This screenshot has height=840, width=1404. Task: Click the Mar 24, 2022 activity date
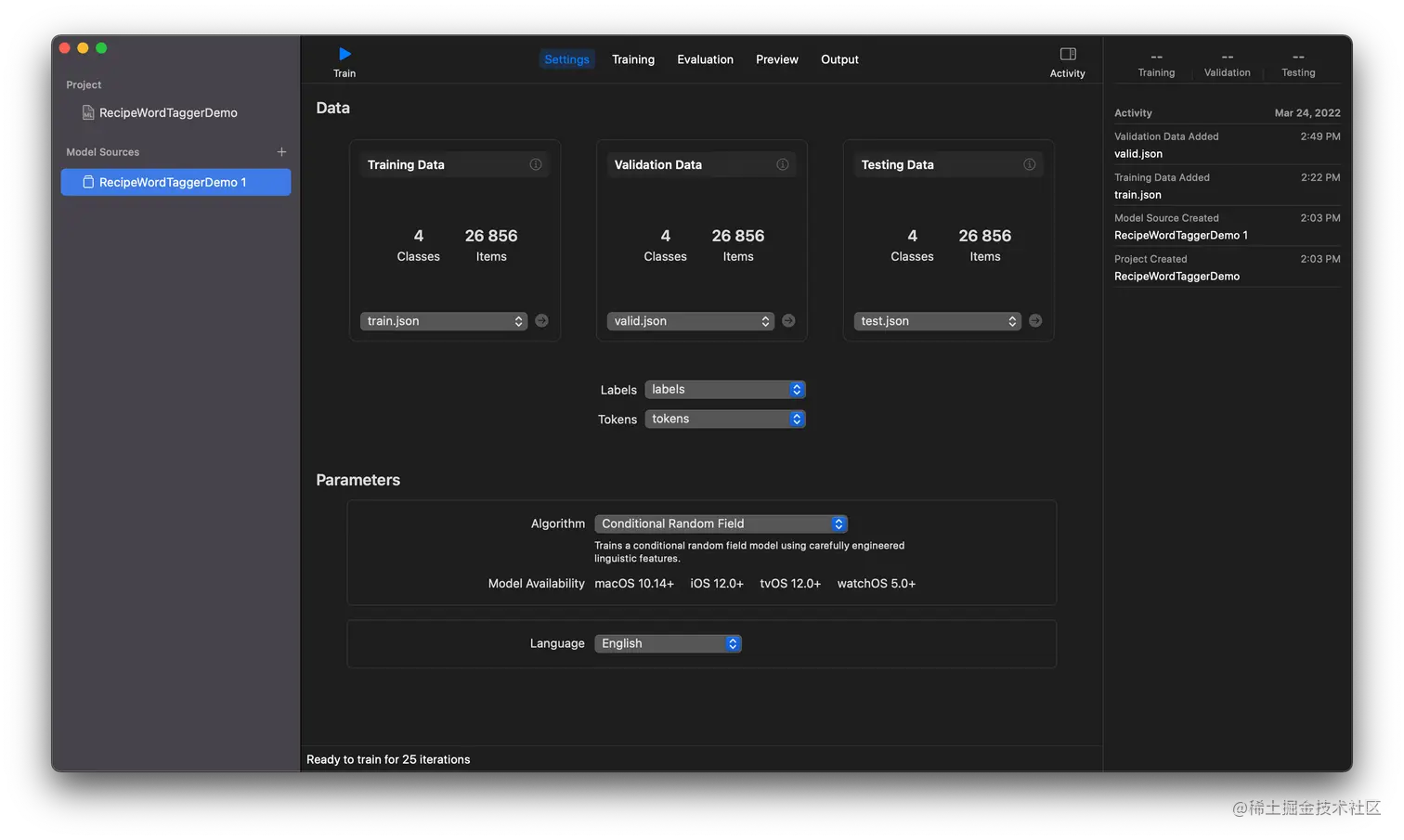pyautogui.click(x=1307, y=113)
